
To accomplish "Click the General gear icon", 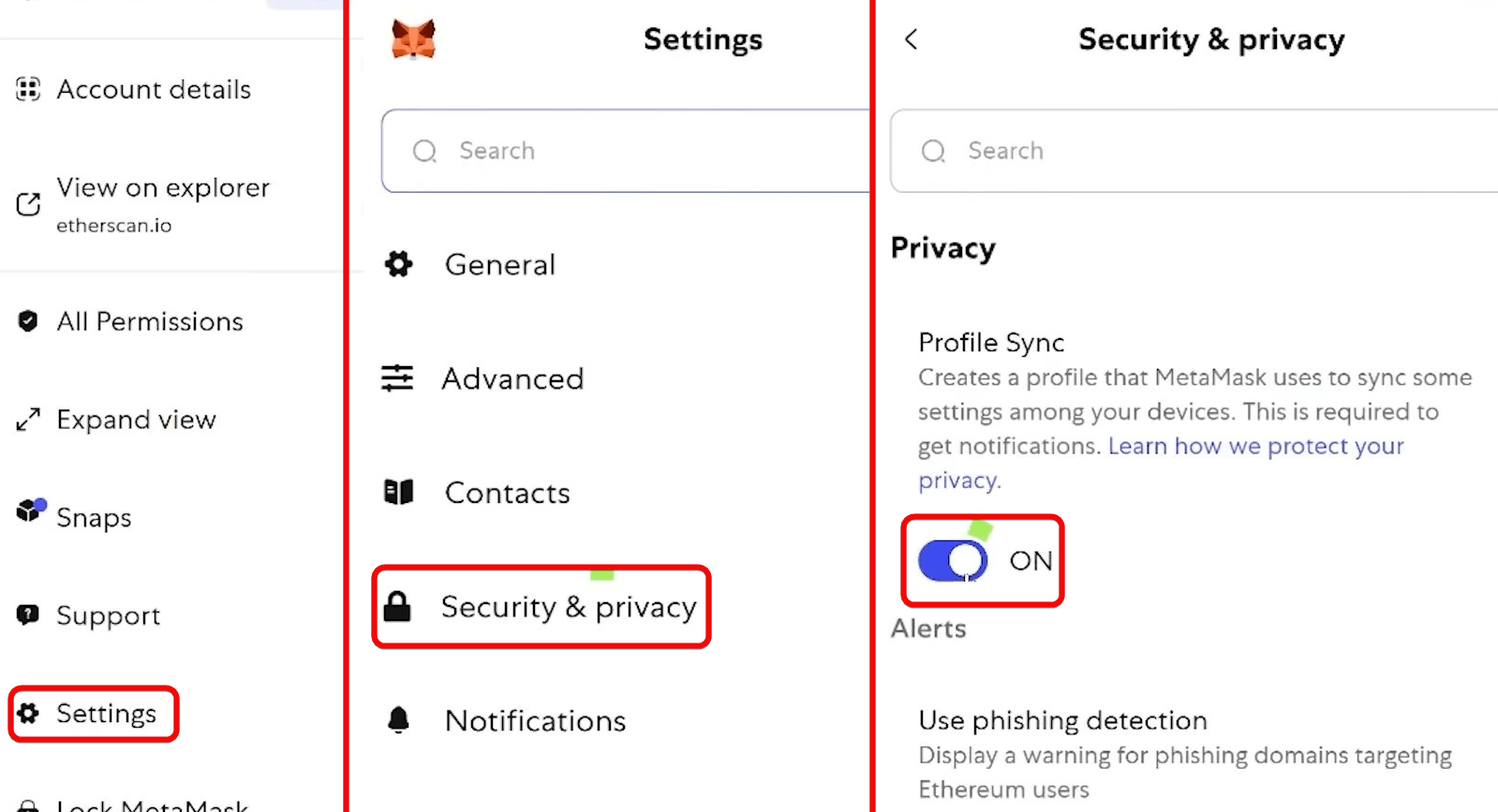I will pyautogui.click(x=399, y=264).
